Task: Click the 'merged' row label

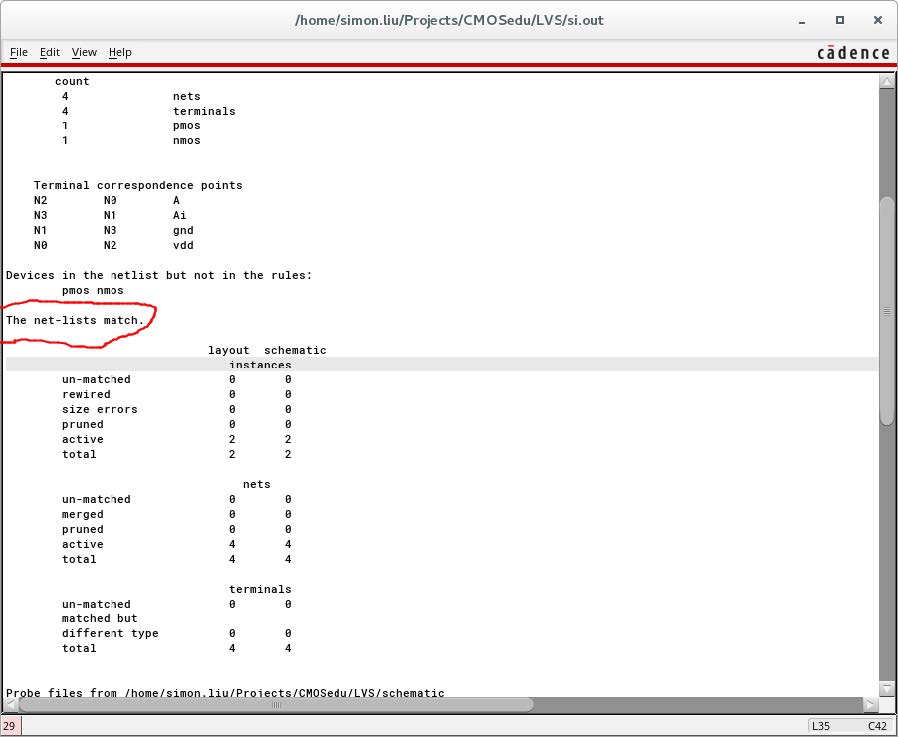Action: (x=82, y=514)
